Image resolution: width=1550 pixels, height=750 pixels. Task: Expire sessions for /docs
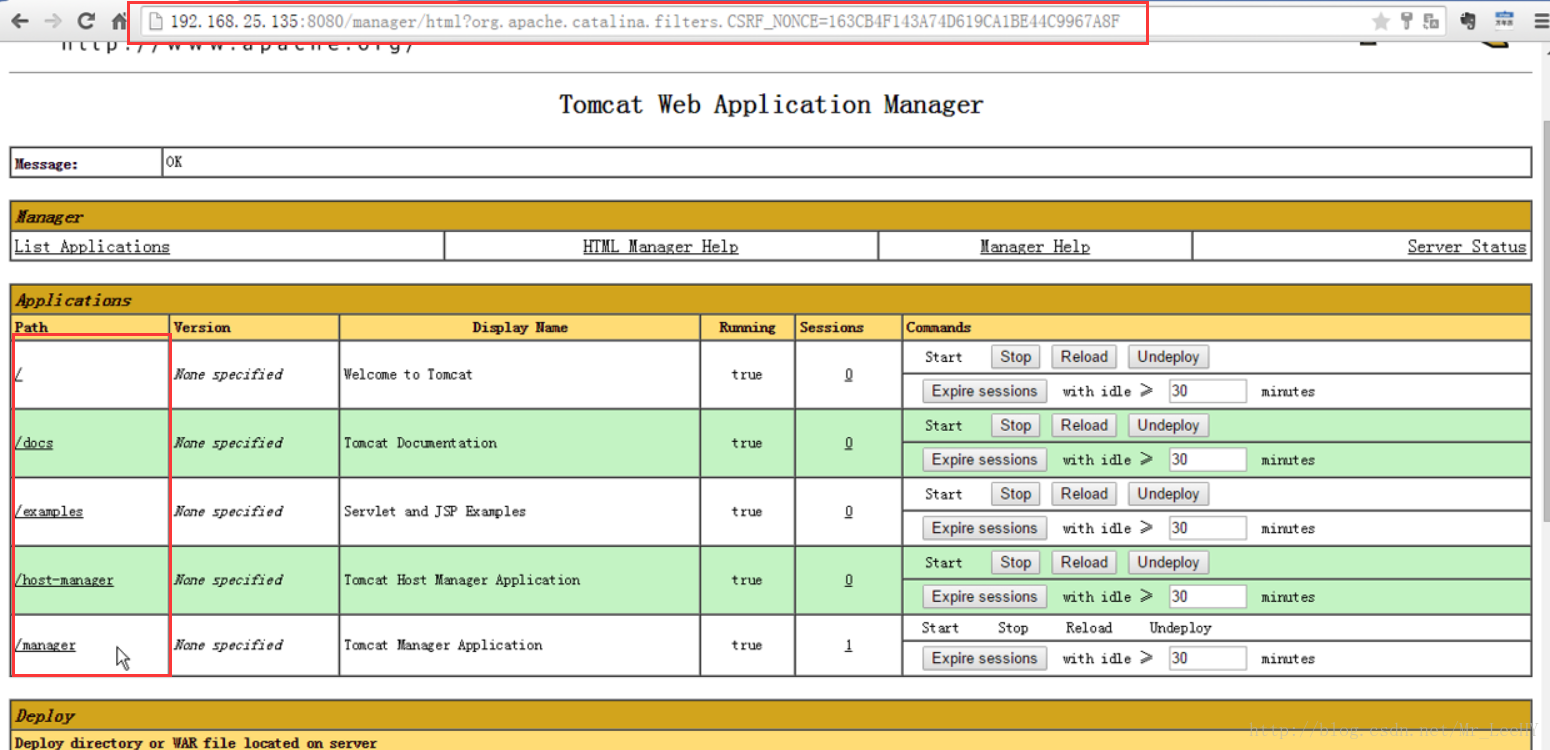[x=984, y=460]
